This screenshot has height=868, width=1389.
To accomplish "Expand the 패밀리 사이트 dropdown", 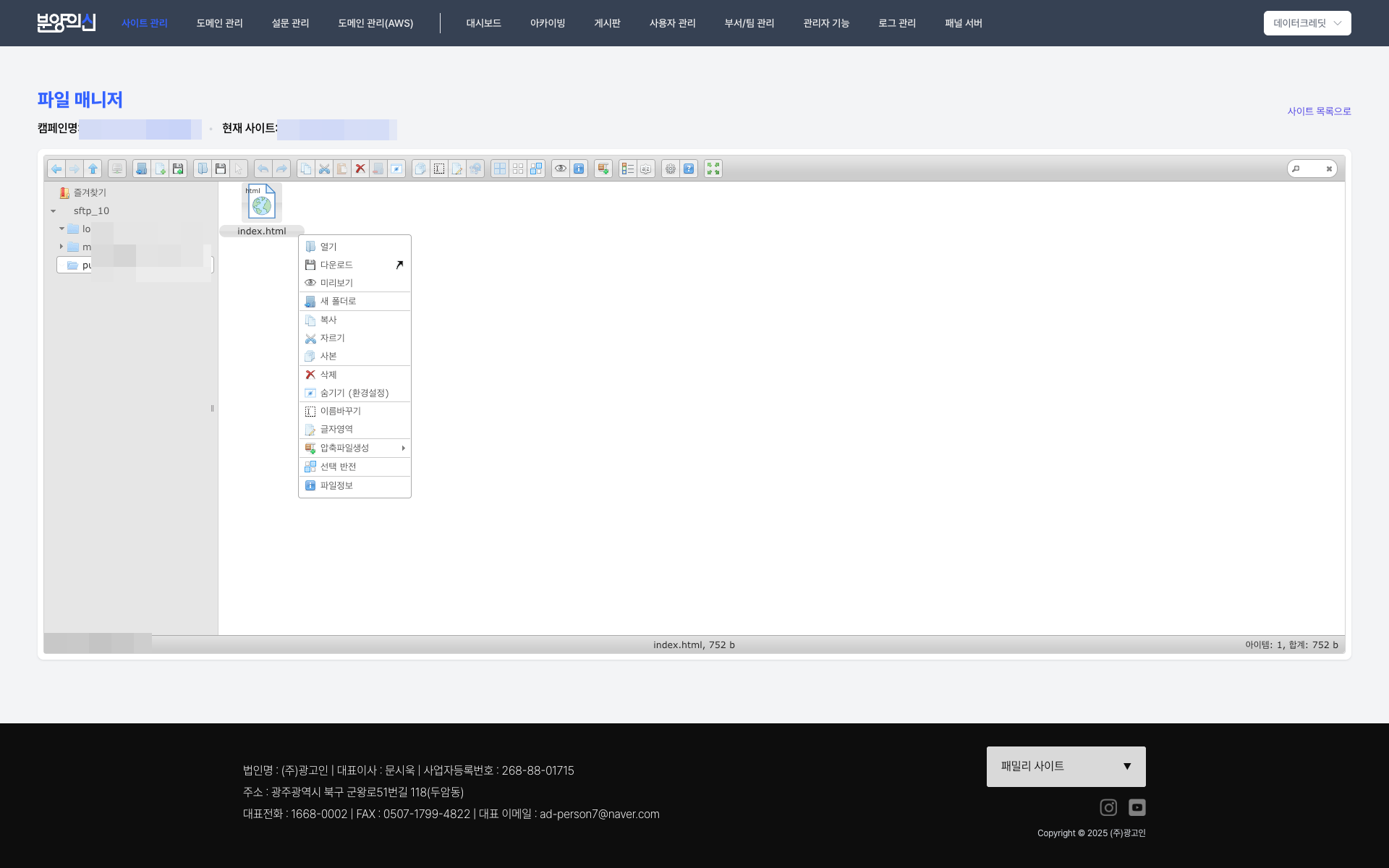I will (1066, 766).
